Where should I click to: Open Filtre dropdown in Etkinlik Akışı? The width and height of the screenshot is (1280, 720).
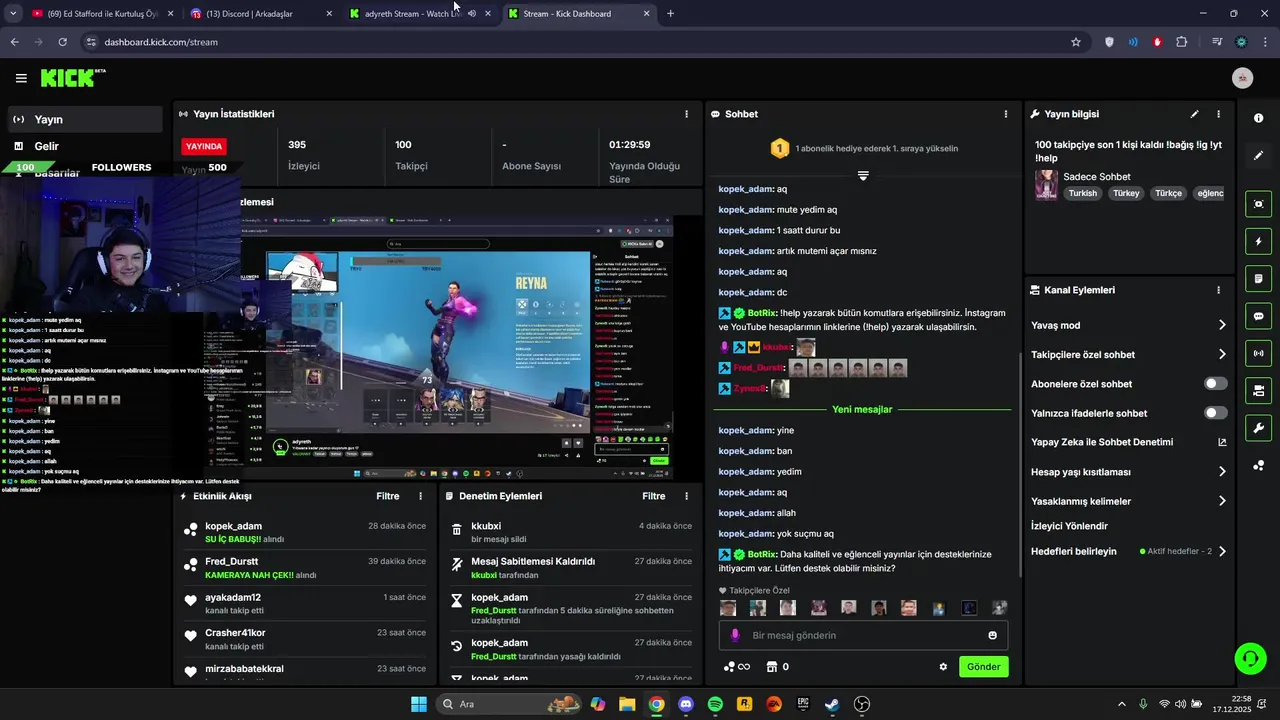[x=388, y=496]
